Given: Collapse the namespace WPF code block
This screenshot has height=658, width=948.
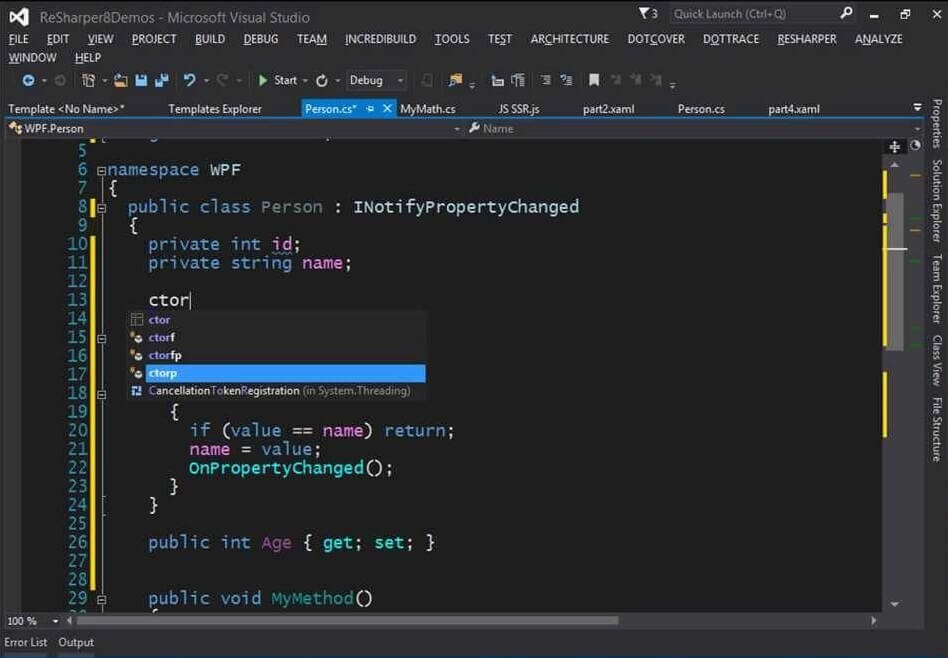Looking at the screenshot, I should pyautogui.click(x=102, y=171).
